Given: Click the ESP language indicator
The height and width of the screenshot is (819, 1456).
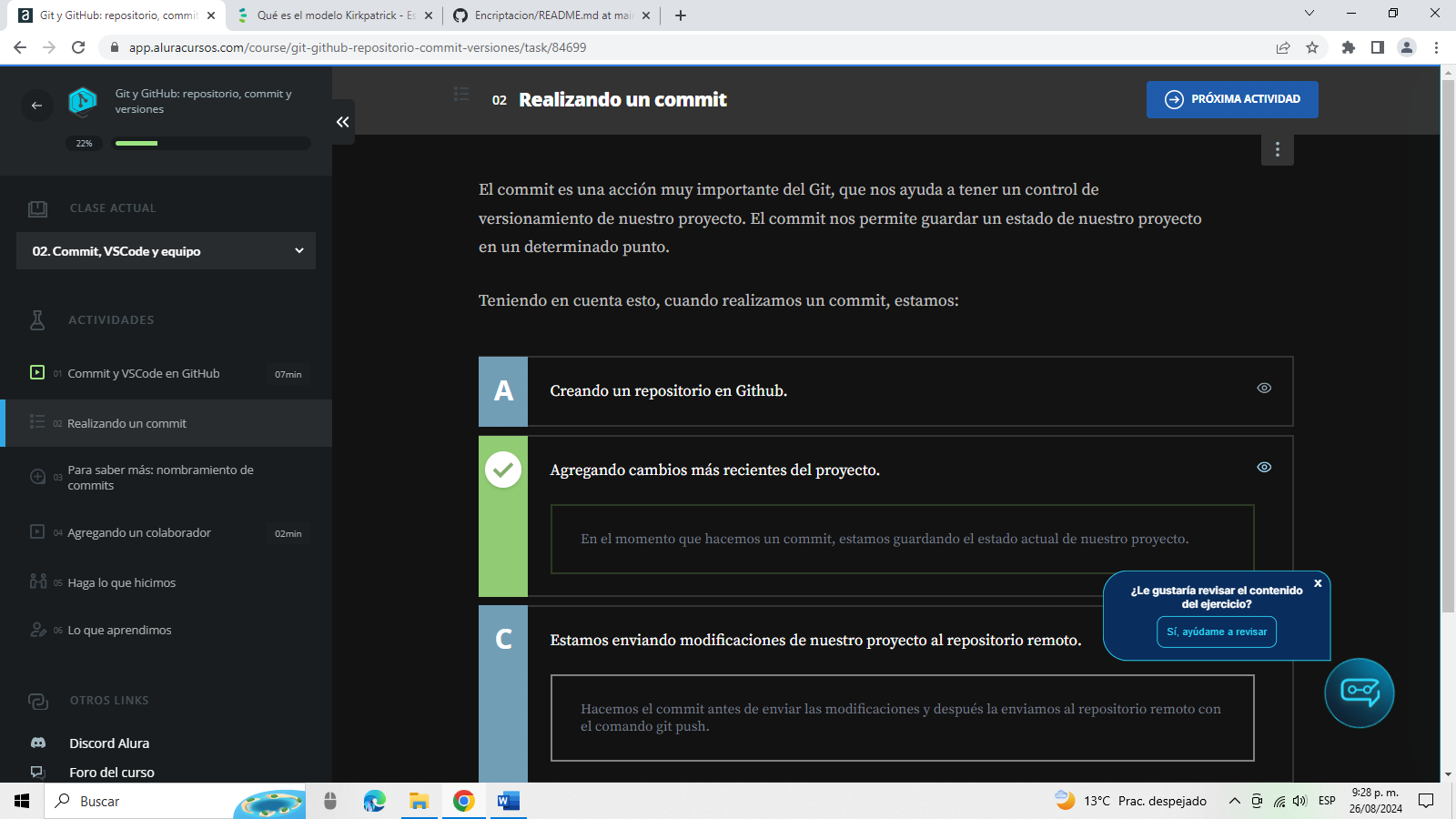Looking at the screenshot, I should coord(1327,801).
